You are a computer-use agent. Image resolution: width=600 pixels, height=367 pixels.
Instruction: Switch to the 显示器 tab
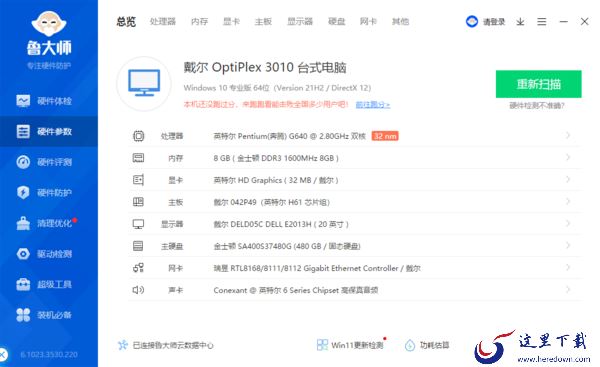(300, 22)
